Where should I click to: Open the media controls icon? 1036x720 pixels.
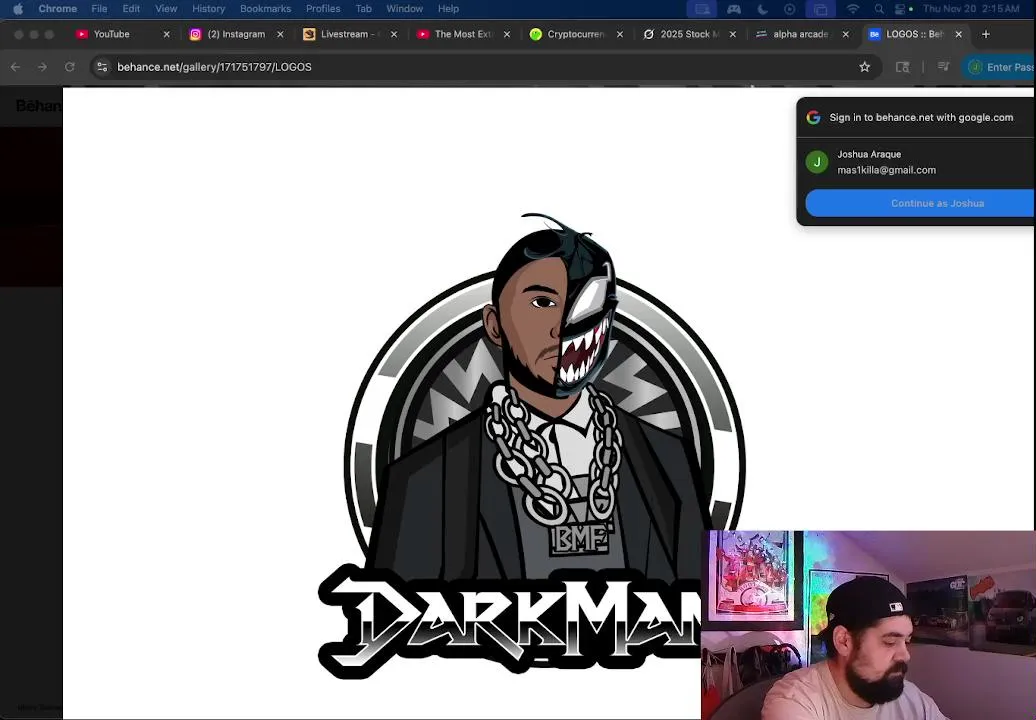pos(944,67)
